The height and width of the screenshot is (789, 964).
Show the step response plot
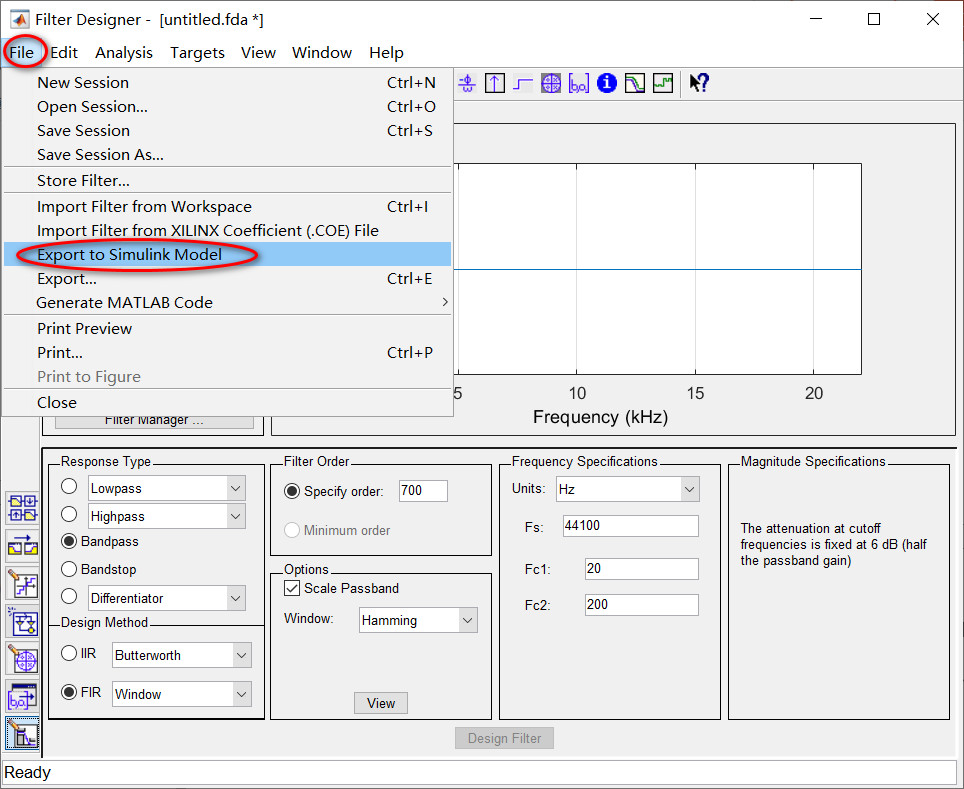(x=523, y=83)
